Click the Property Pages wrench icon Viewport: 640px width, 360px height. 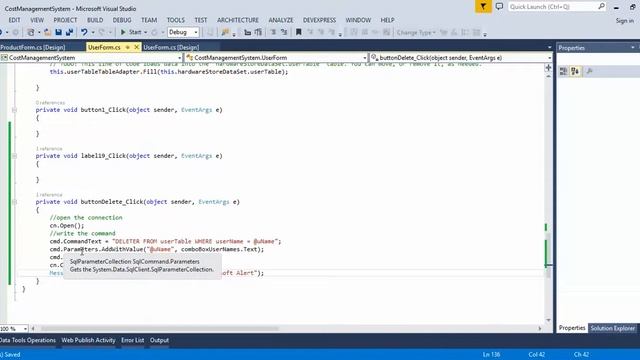pyautogui.click(x=589, y=71)
